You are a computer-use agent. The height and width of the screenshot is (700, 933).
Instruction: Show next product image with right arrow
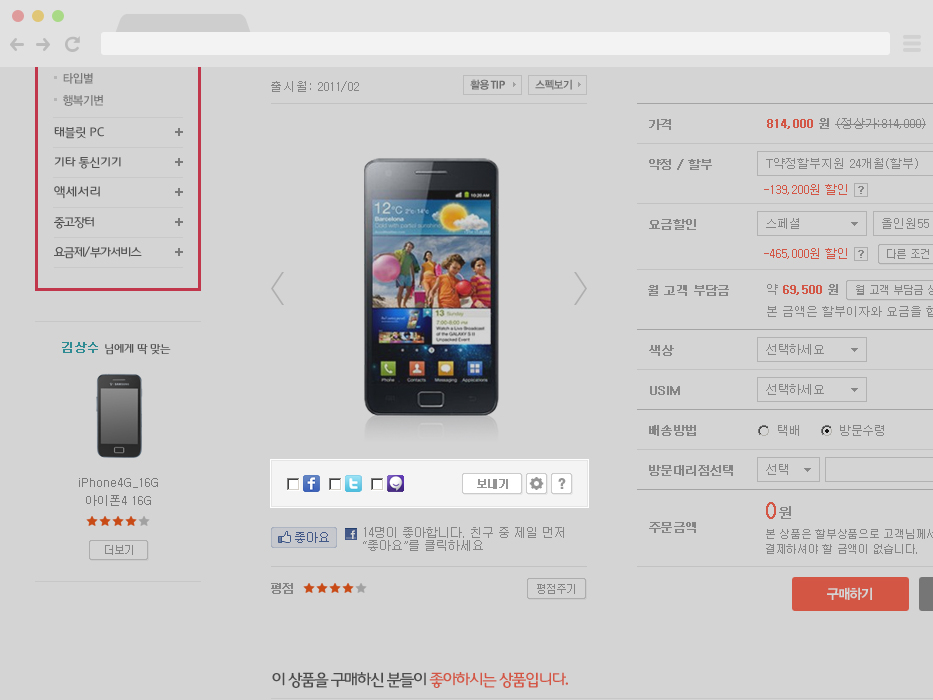click(580, 289)
